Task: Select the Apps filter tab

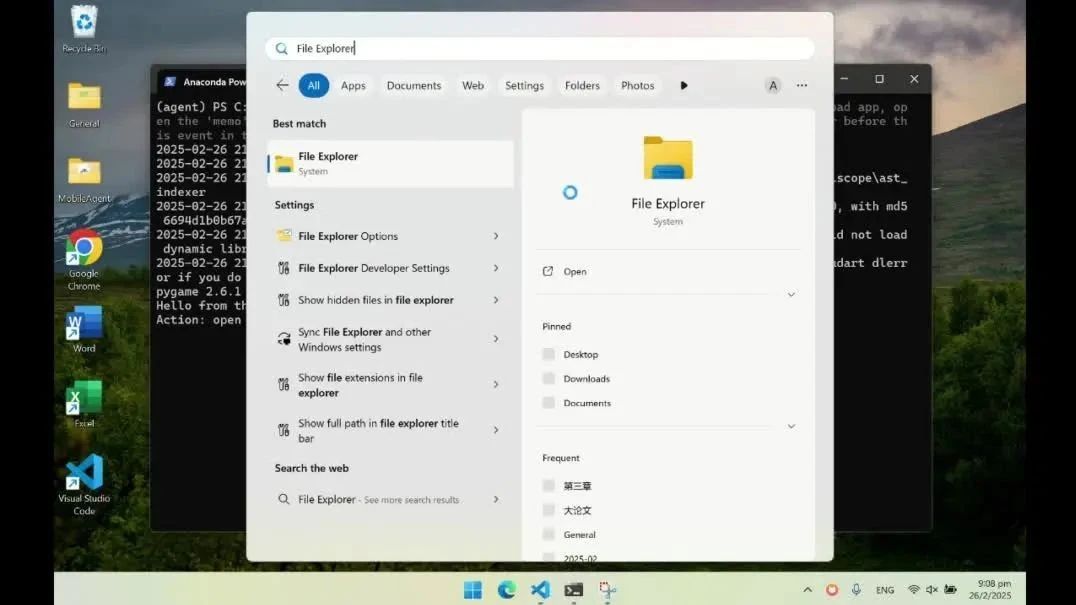Action: pyautogui.click(x=353, y=85)
